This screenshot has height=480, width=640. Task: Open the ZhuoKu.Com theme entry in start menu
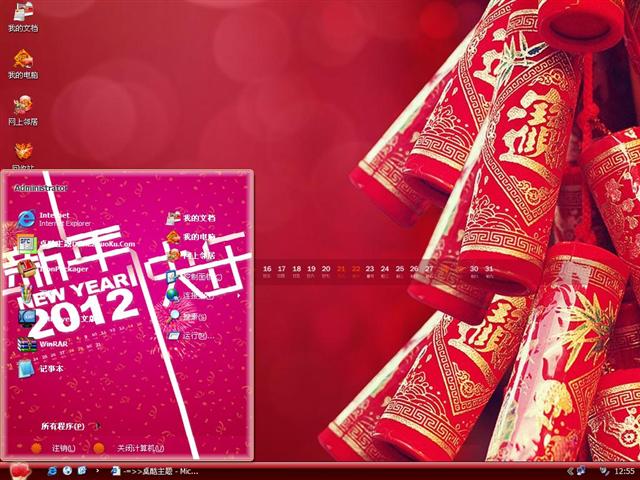(77, 244)
